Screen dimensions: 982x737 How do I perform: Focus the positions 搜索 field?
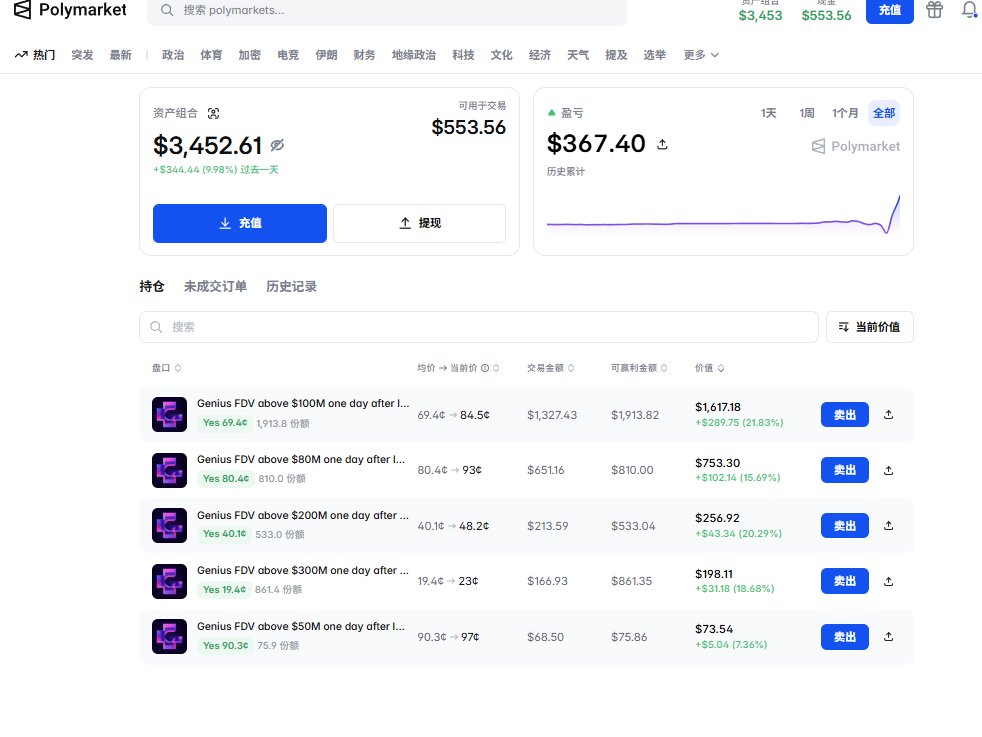pyautogui.click(x=478, y=327)
